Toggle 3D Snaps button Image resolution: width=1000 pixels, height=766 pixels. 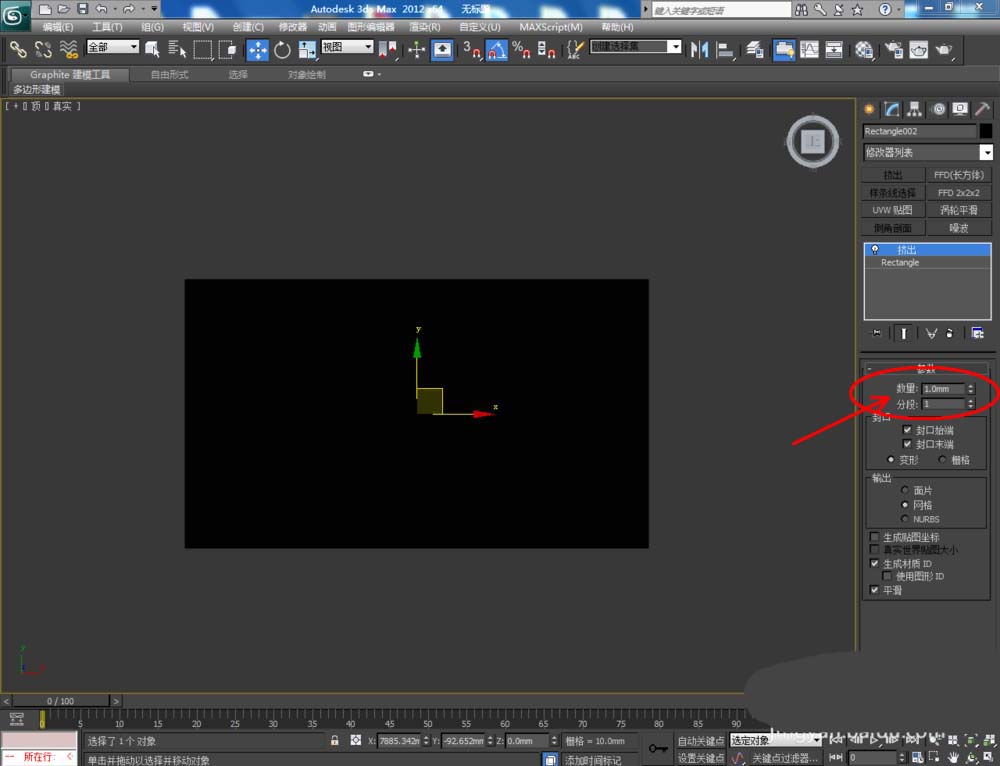click(x=471, y=49)
